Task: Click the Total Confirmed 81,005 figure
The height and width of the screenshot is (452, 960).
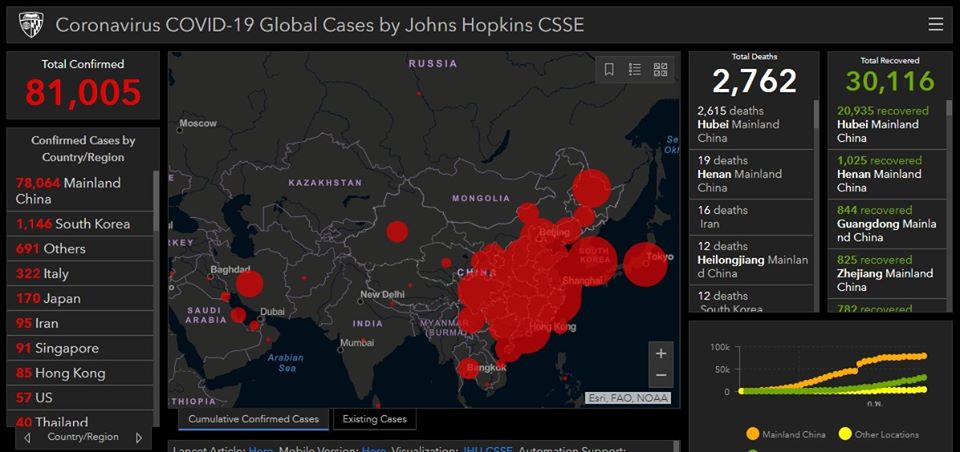Action: [x=83, y=93]
